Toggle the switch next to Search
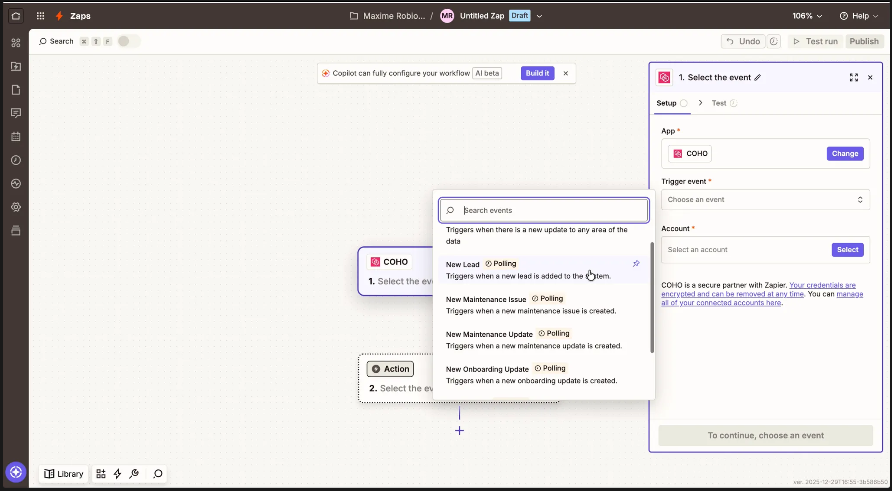The image size is (892, 491). 128,41
